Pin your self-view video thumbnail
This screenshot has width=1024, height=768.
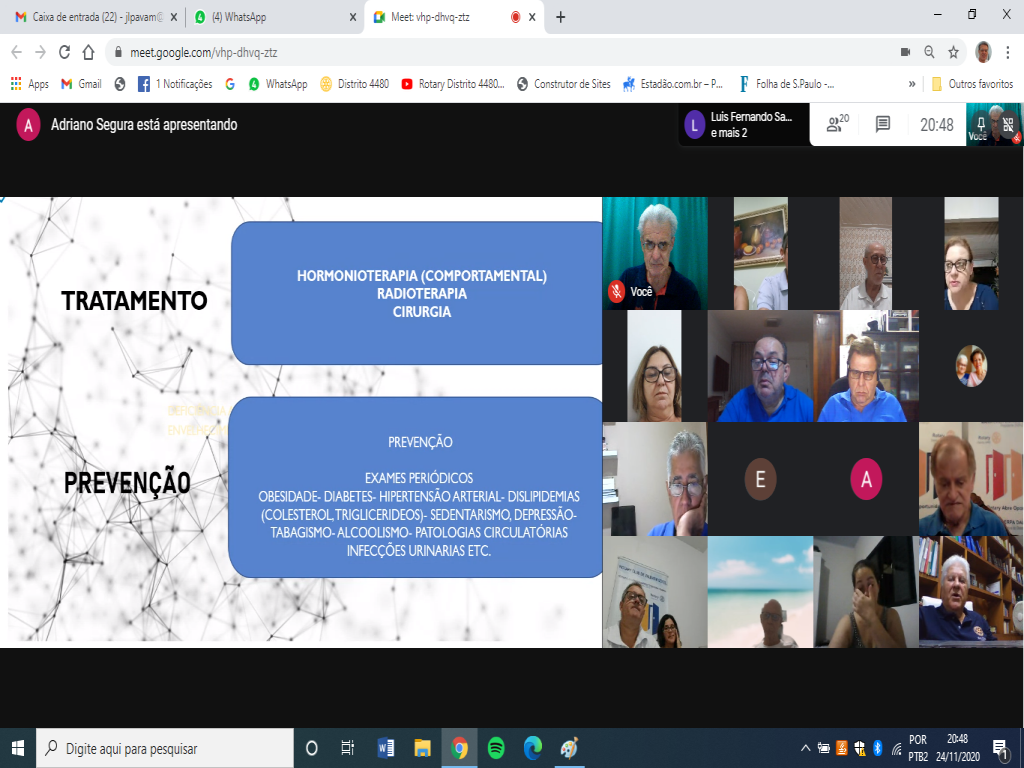(x=981, y=123)
